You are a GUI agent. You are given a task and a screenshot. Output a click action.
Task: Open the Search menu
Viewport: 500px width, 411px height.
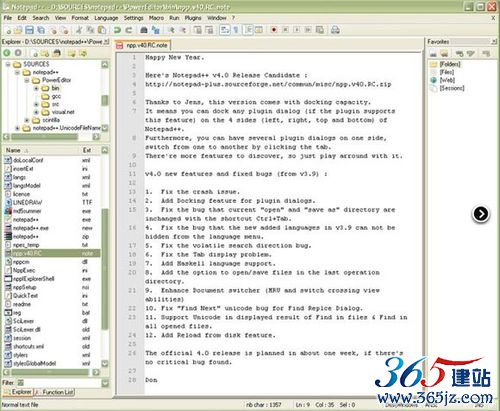[41, 18]
